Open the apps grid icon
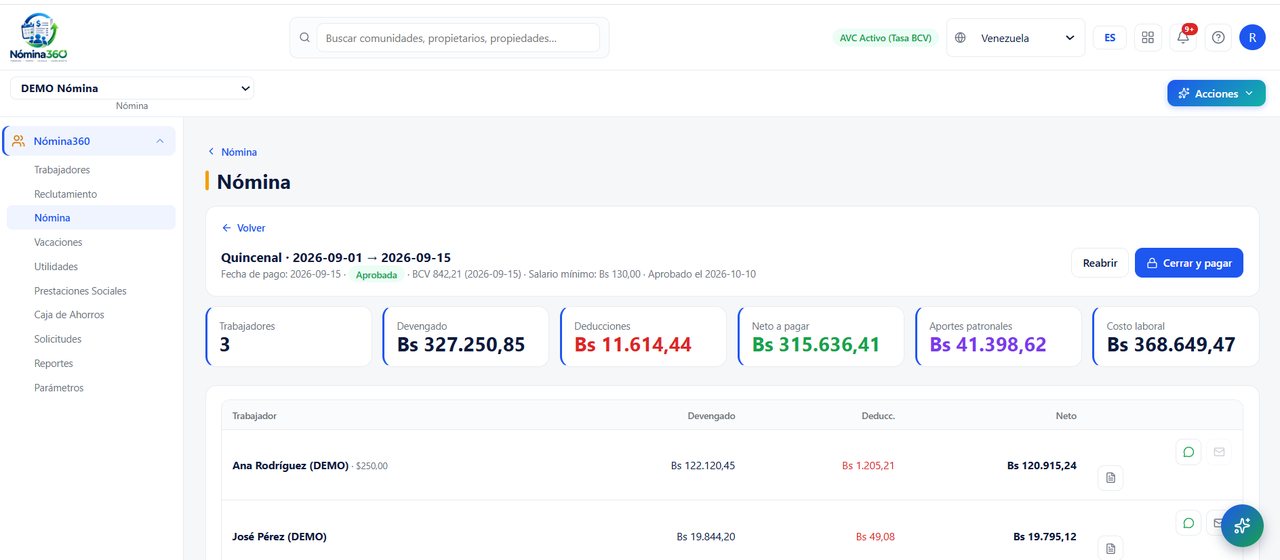 (1148, 38)
